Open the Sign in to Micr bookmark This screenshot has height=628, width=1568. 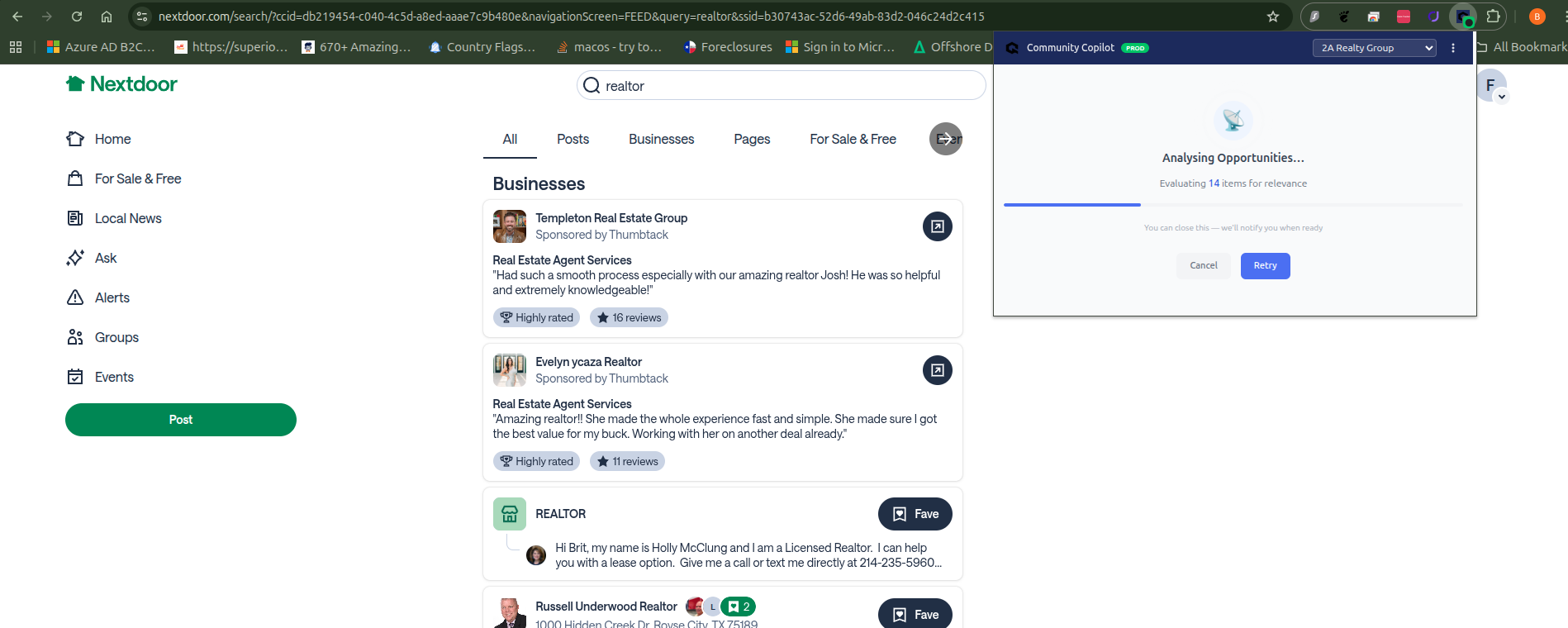click(840, 47)
